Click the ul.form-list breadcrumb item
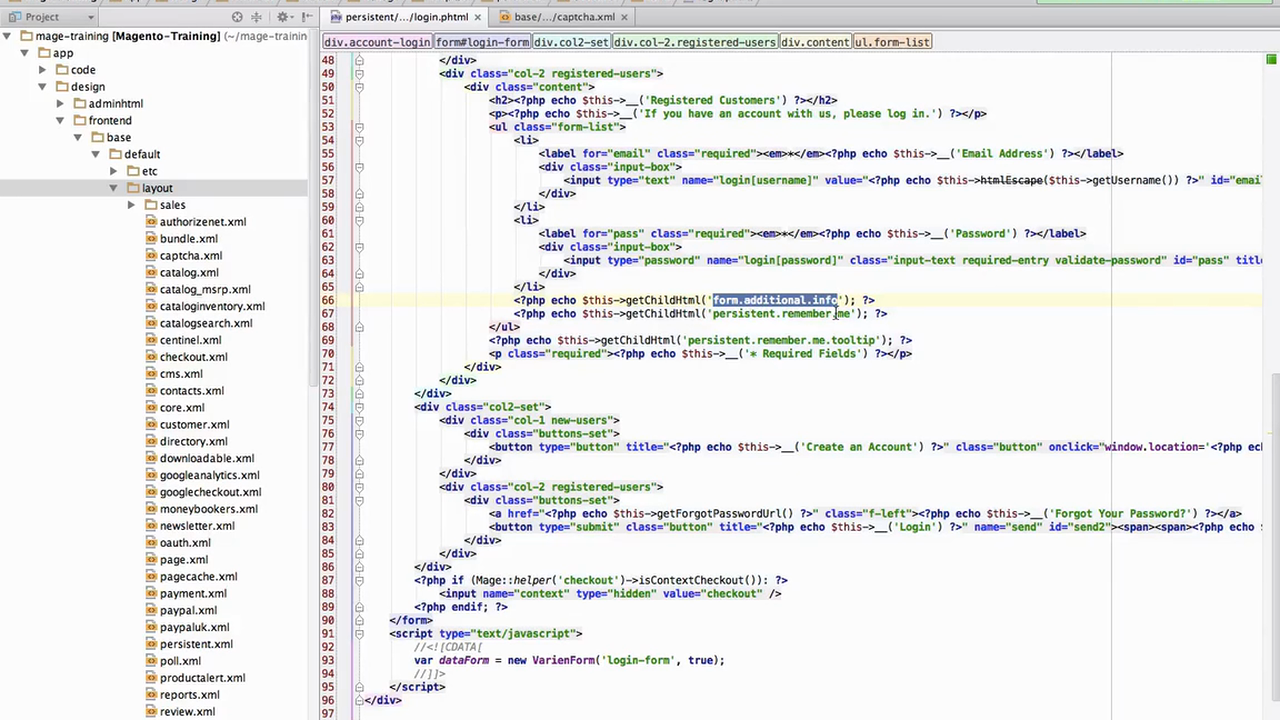 pos(891,42)
